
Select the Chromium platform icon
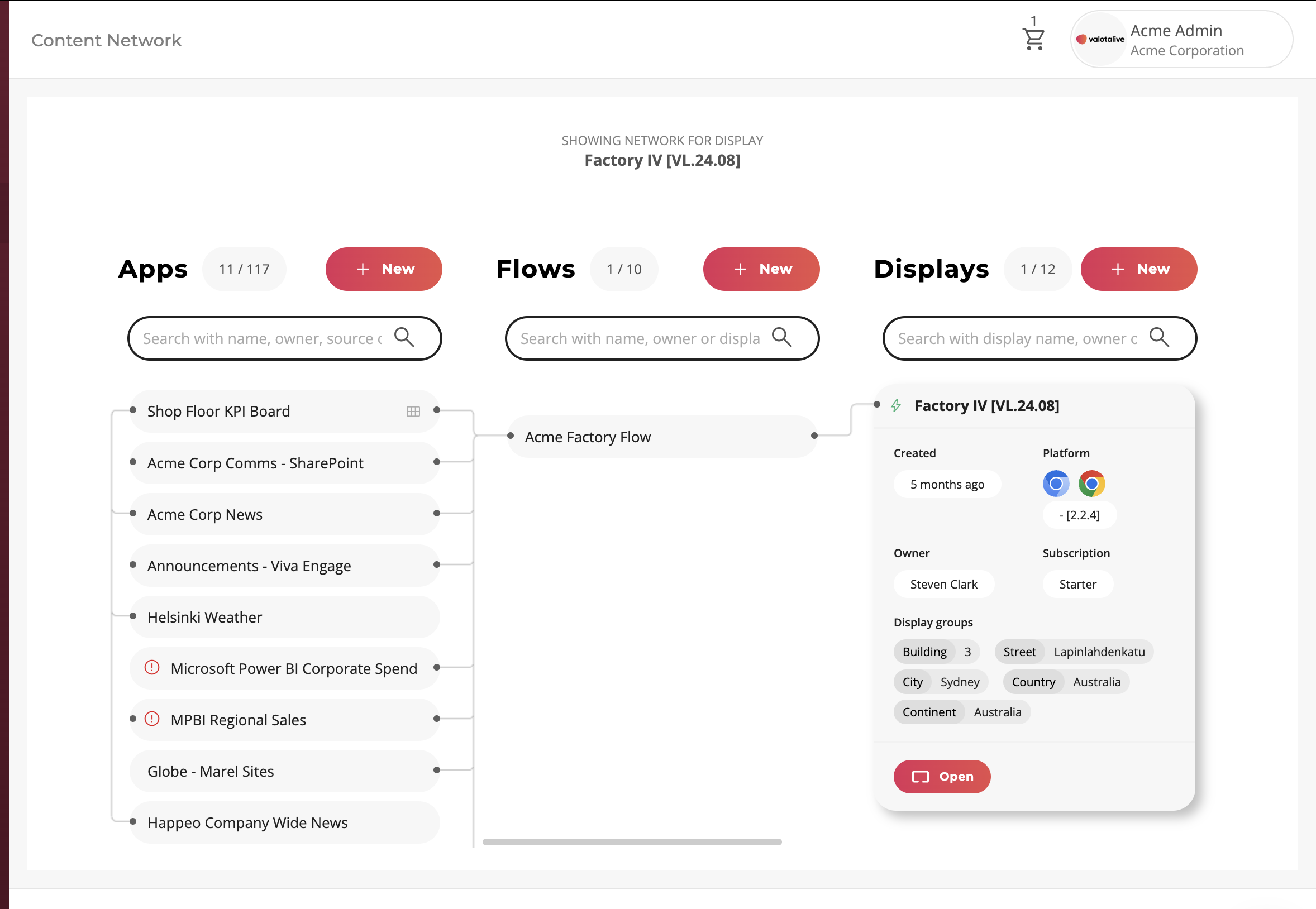1056,484
